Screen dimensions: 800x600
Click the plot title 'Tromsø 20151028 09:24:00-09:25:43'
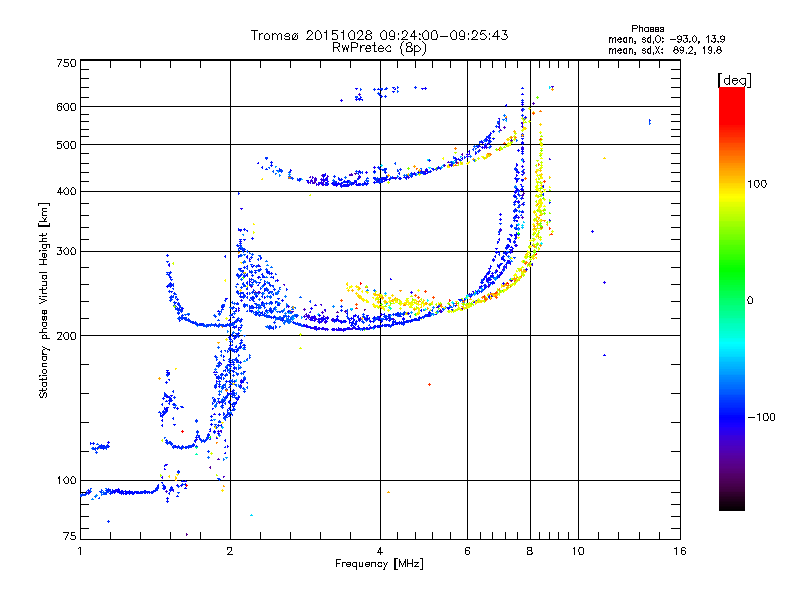click(379, 35)
